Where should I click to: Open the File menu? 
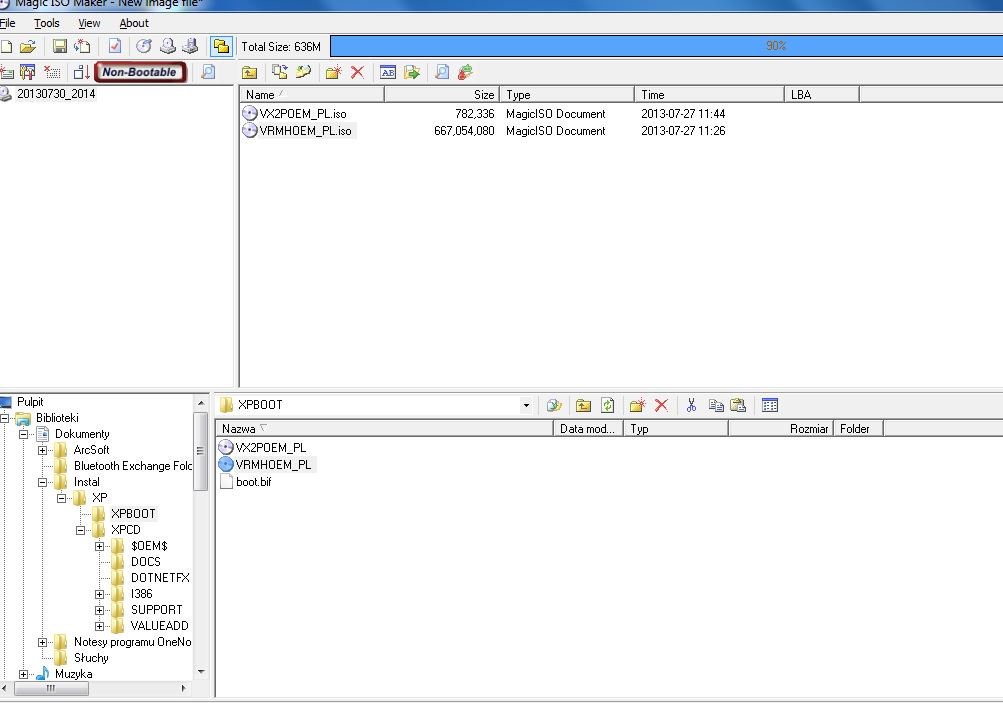[7, 23]
